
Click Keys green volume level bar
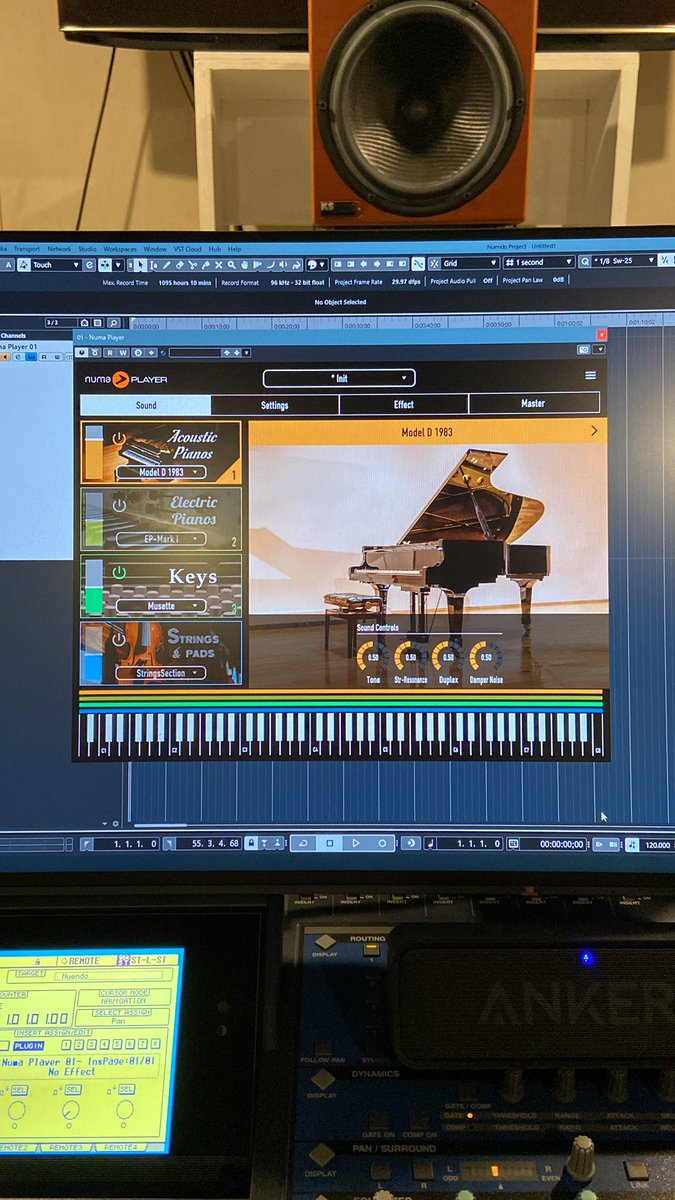tap(94, 587)
